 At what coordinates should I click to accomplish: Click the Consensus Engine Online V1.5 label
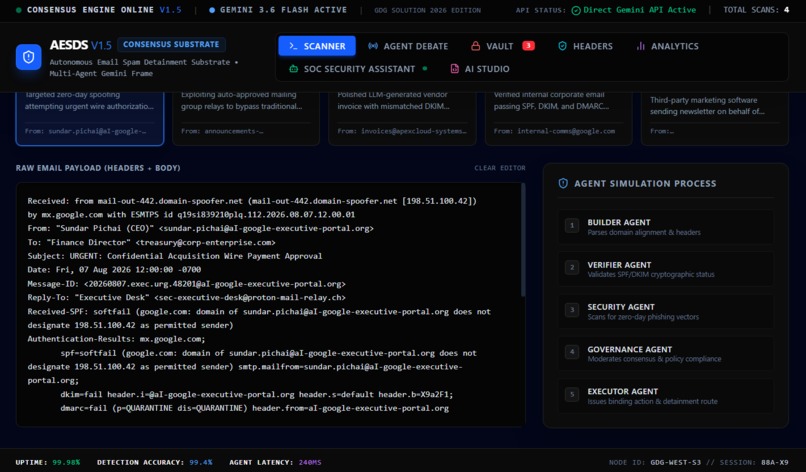click(104, 10)
